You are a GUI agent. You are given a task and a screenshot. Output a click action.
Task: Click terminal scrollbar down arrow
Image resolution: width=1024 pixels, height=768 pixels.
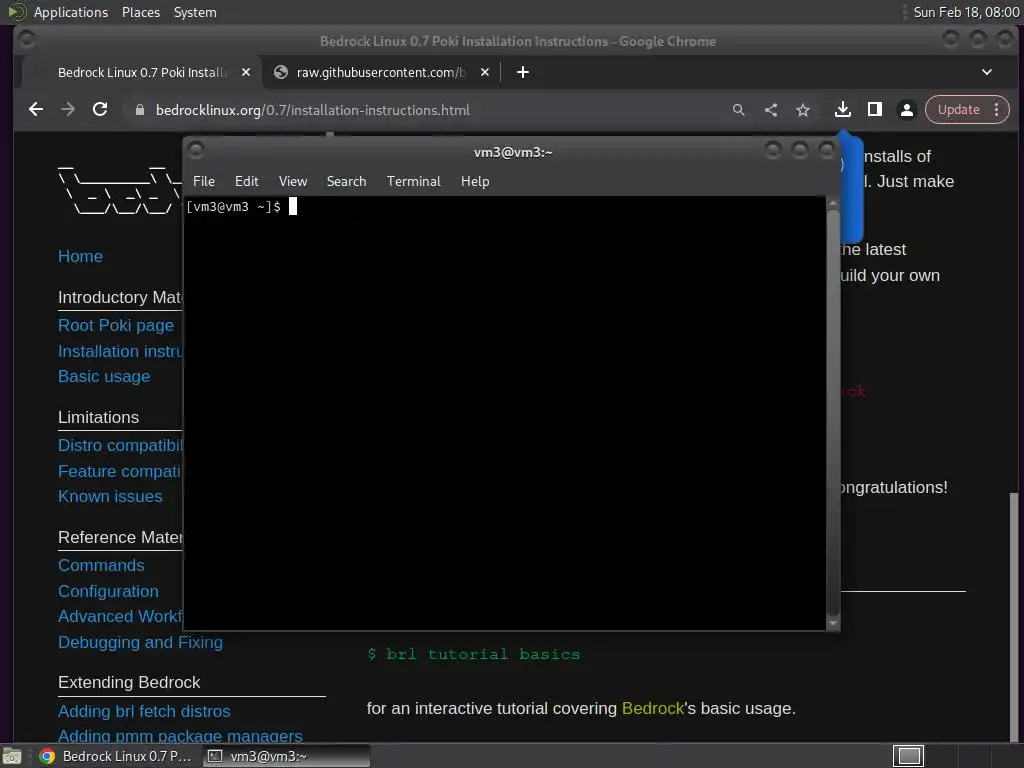833,624
